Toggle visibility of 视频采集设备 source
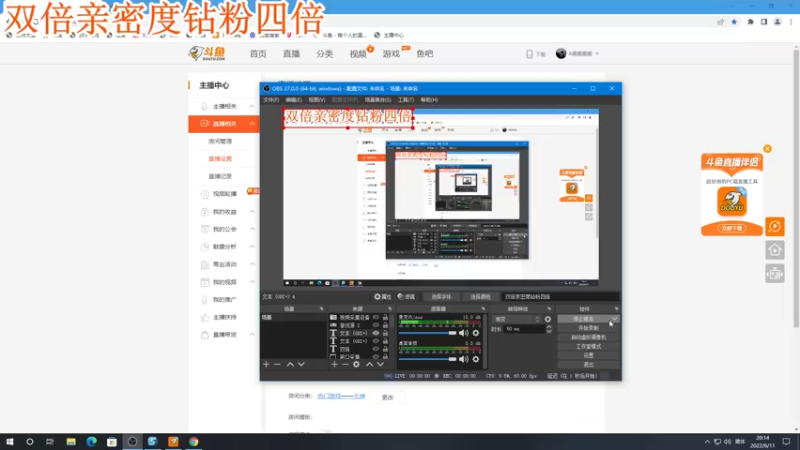The width and height of the screenshot is (800, 450). [376, 317]
